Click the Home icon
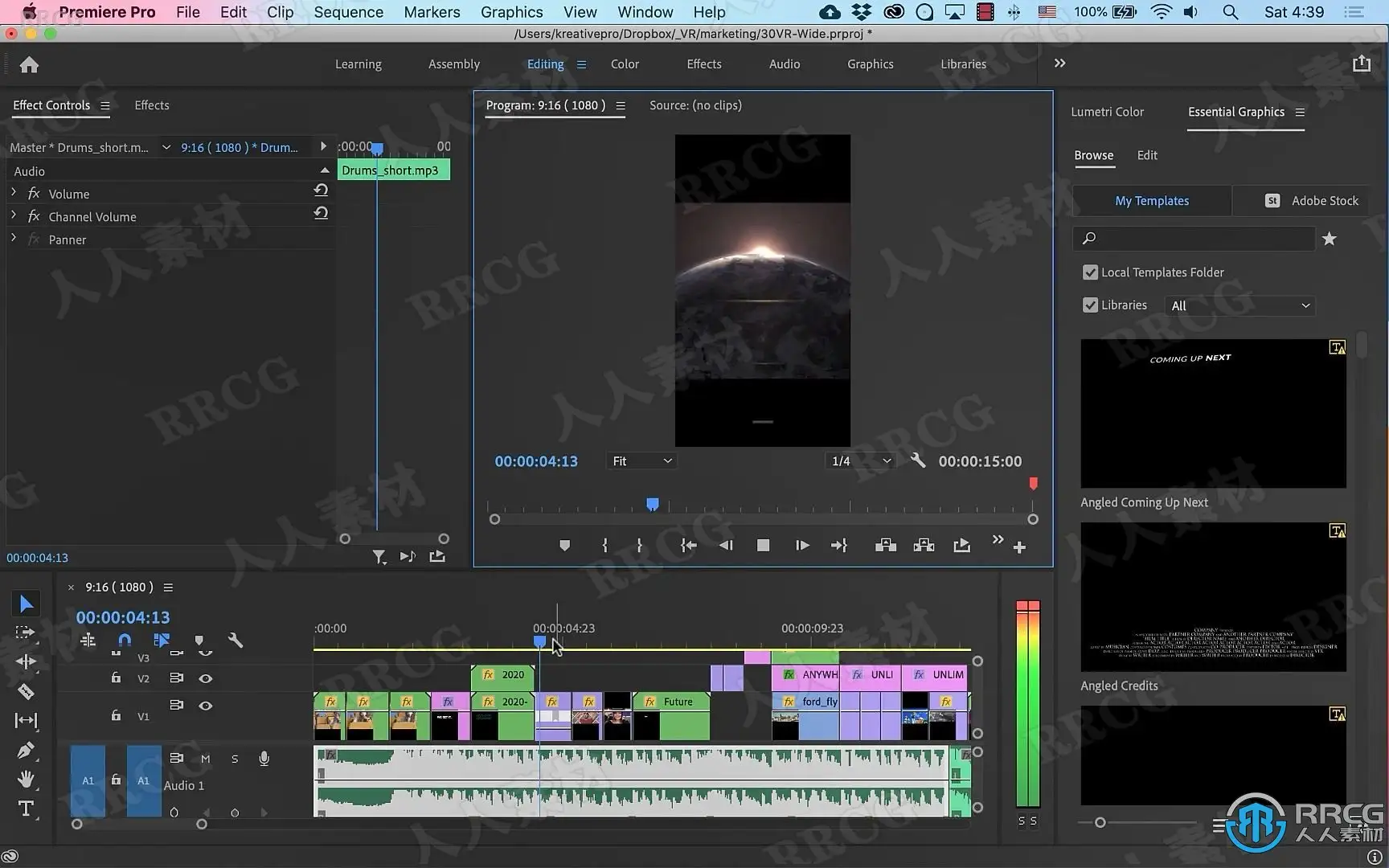Image resolution: width=1389 pixels, height=868 pixels. 29,64
